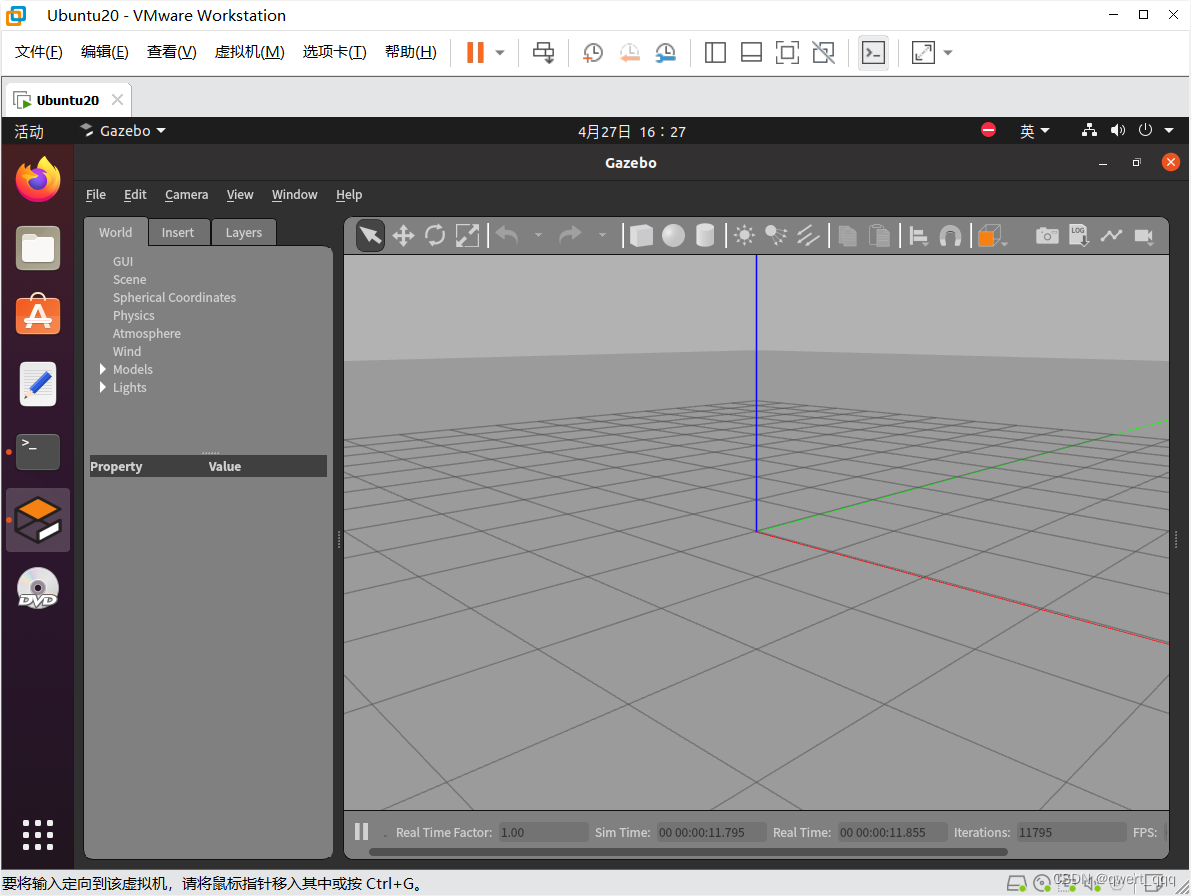1191x896 pixels.
Task: Open Firefox from the Ubuntu dock
Action: click(x=38, y=180)
